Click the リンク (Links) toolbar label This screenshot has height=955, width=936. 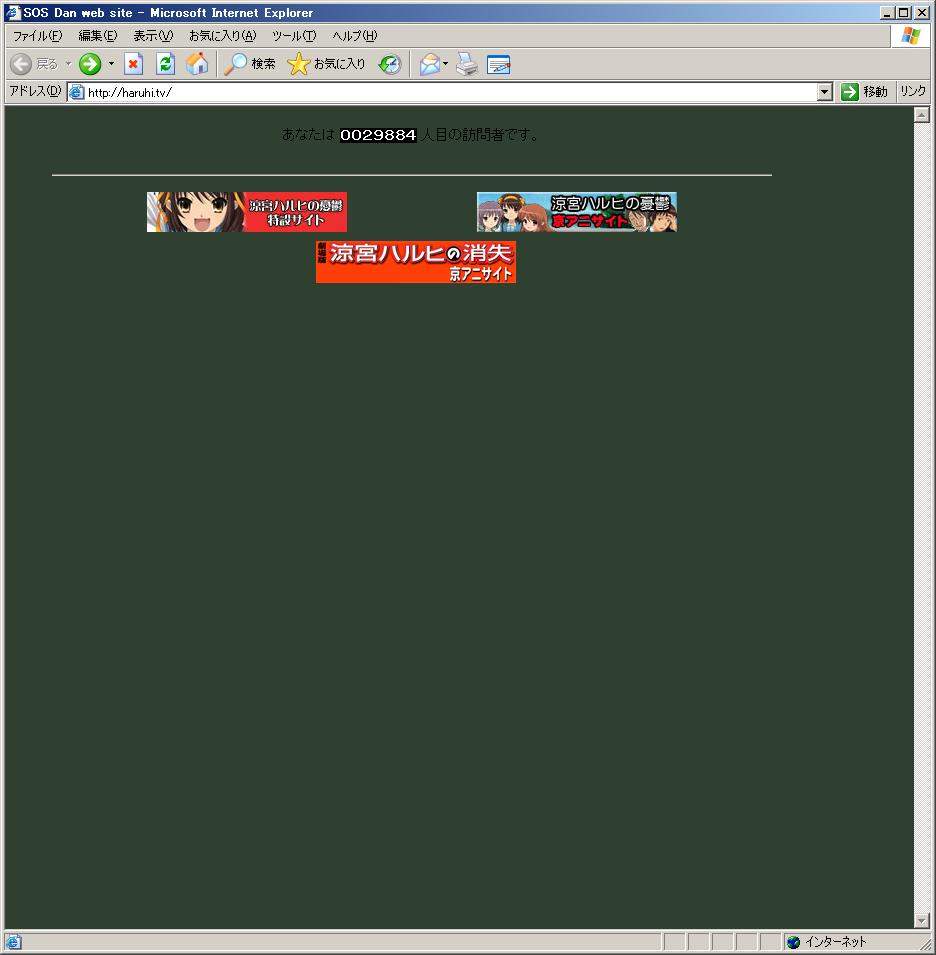[913, 92]
